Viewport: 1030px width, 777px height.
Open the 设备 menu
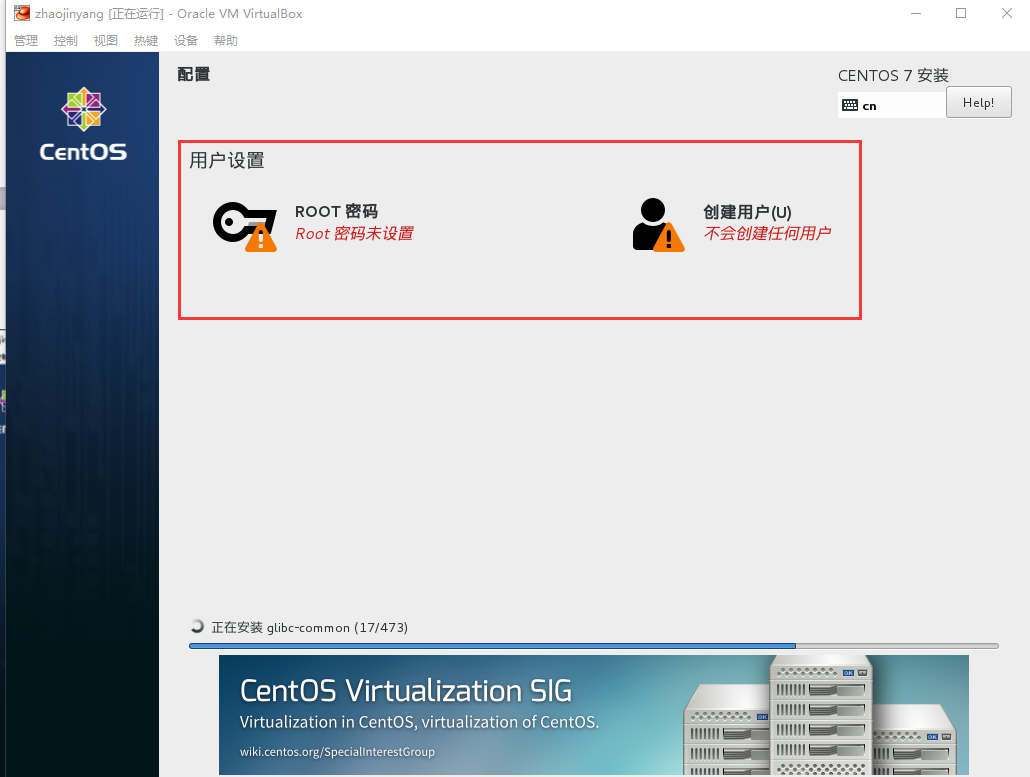pos(186,41)
